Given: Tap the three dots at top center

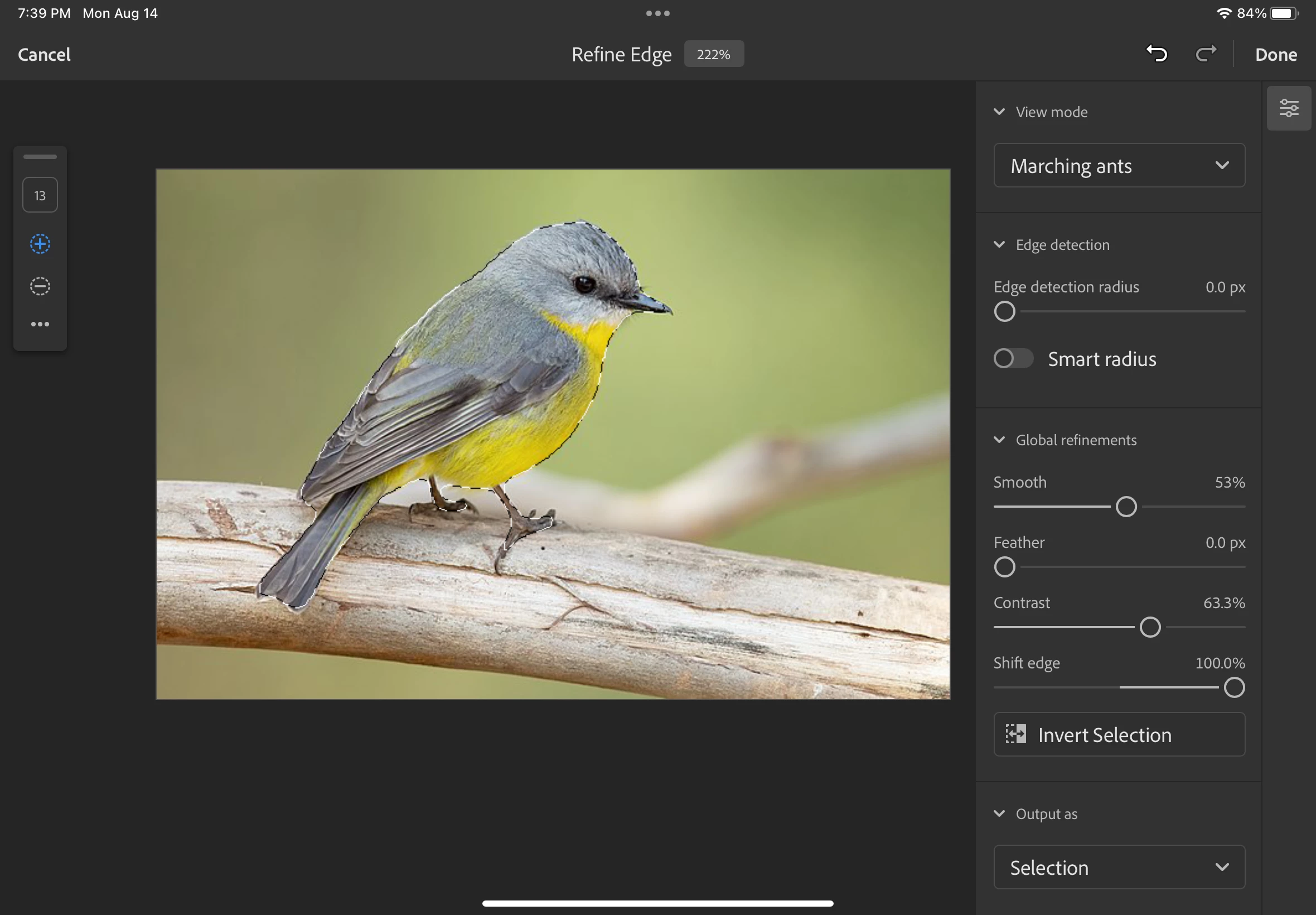Looking at the screenshot, I should 657,13.
